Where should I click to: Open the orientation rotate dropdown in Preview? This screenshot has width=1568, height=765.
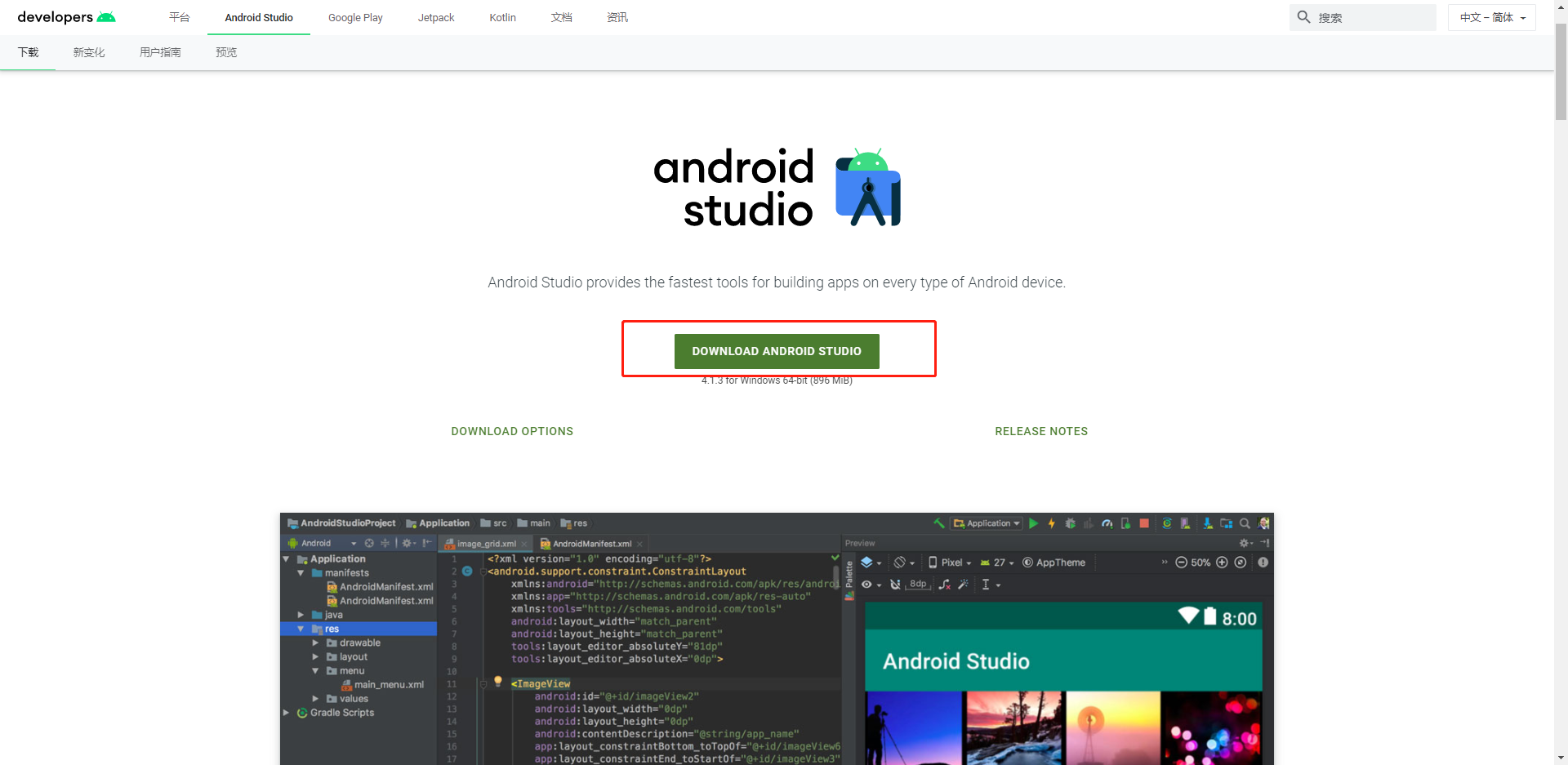904,563
